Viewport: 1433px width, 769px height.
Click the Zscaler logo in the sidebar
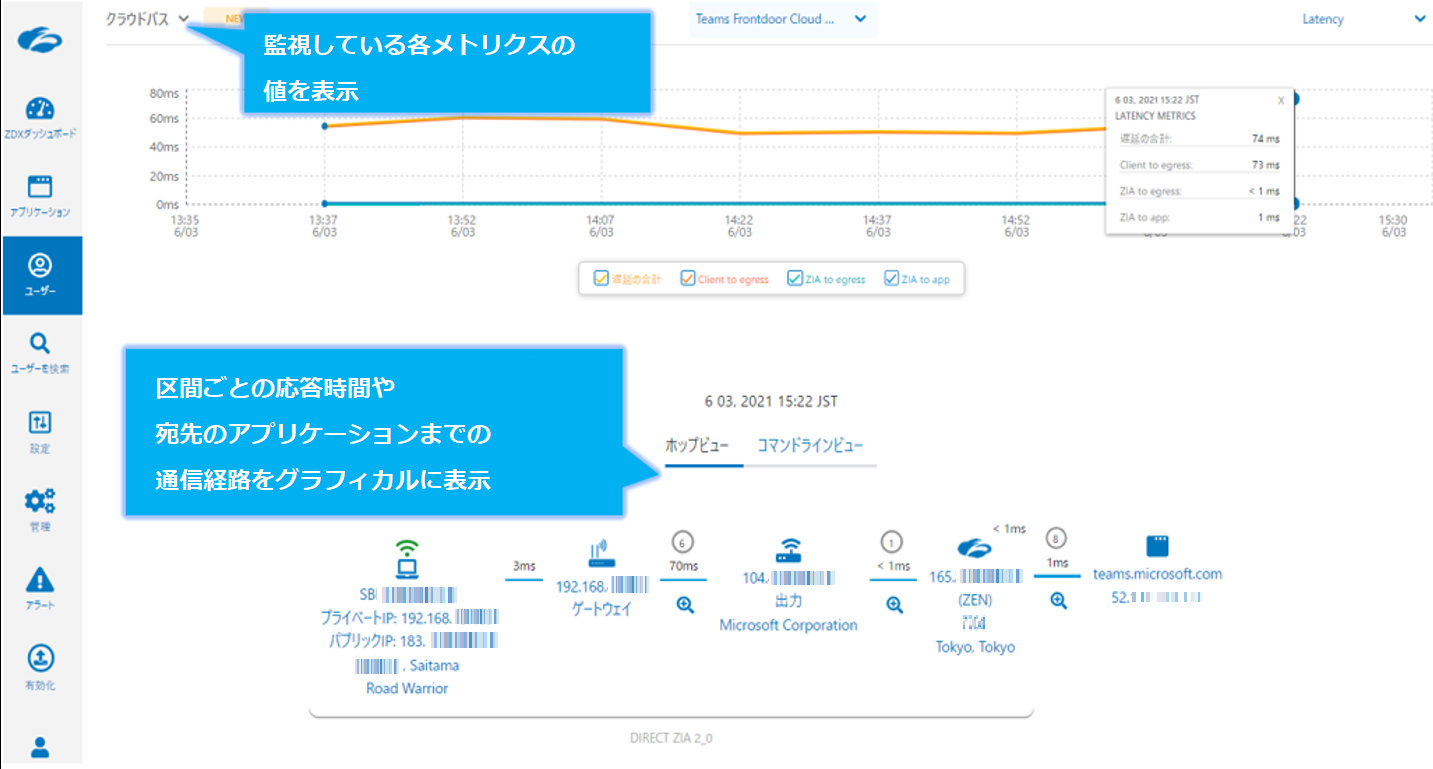coord(40,39)
